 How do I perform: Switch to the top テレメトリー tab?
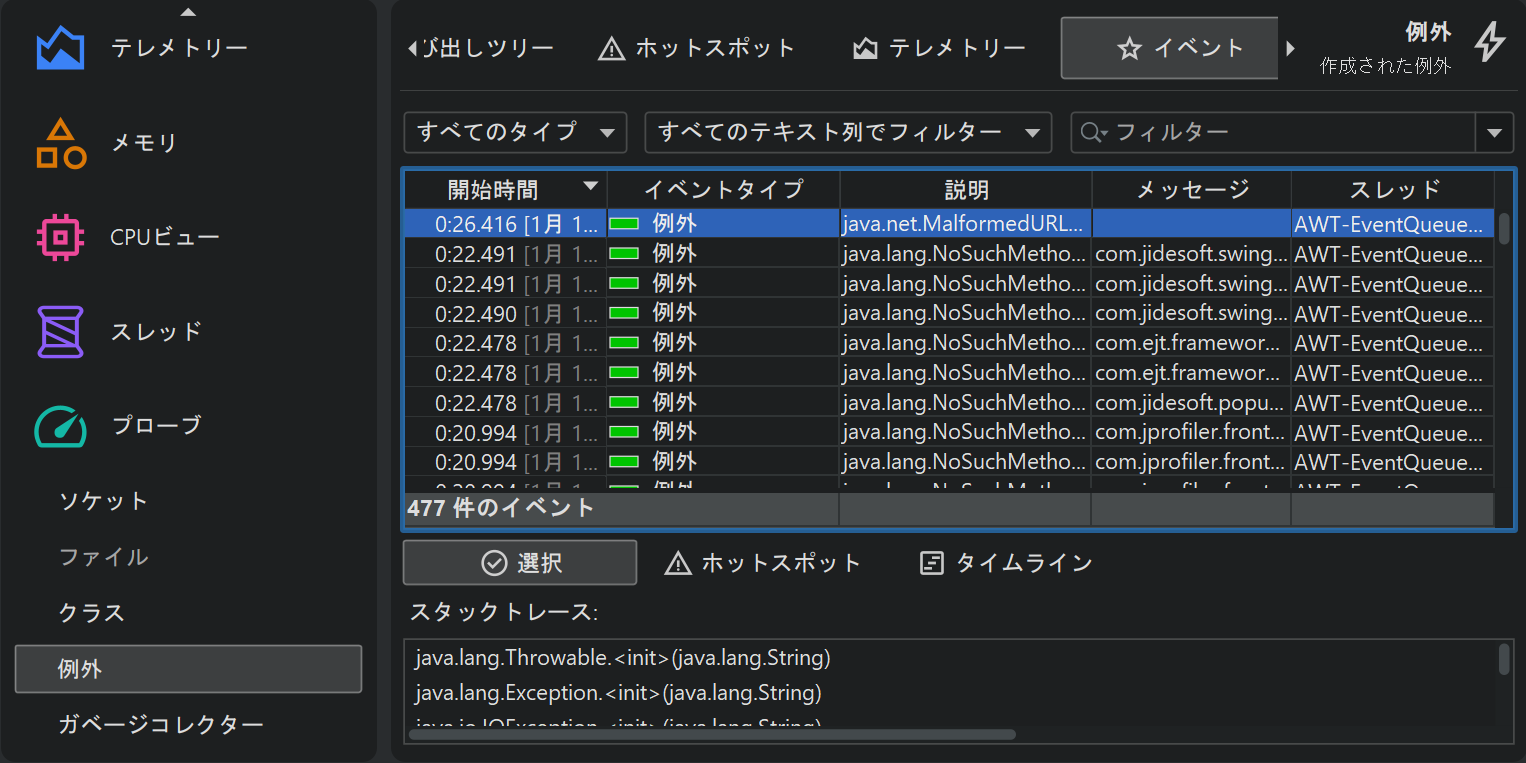(939, 48)
